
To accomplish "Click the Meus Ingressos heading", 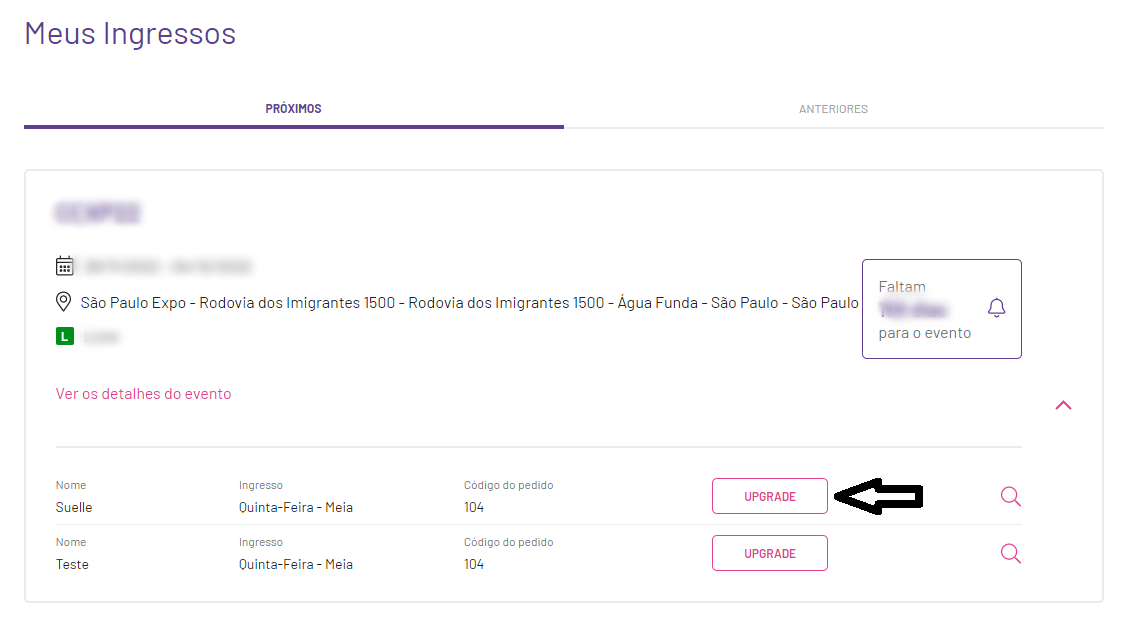I will pyautogui.click(x=130, y=34).
